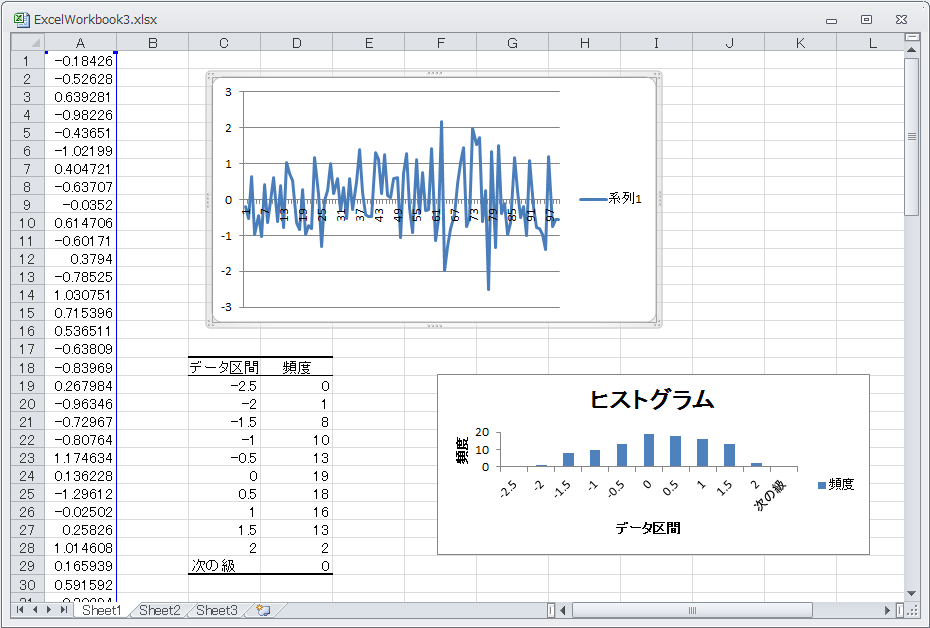Click the Insert Worksheet icon after Sheet3
Viewport: 930px width, 628px height.
tap(263, 610)
